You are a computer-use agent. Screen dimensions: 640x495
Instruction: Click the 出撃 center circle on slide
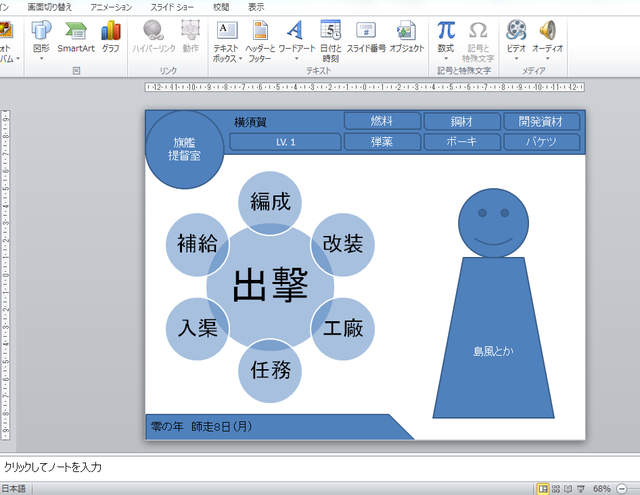coord(270,287)
